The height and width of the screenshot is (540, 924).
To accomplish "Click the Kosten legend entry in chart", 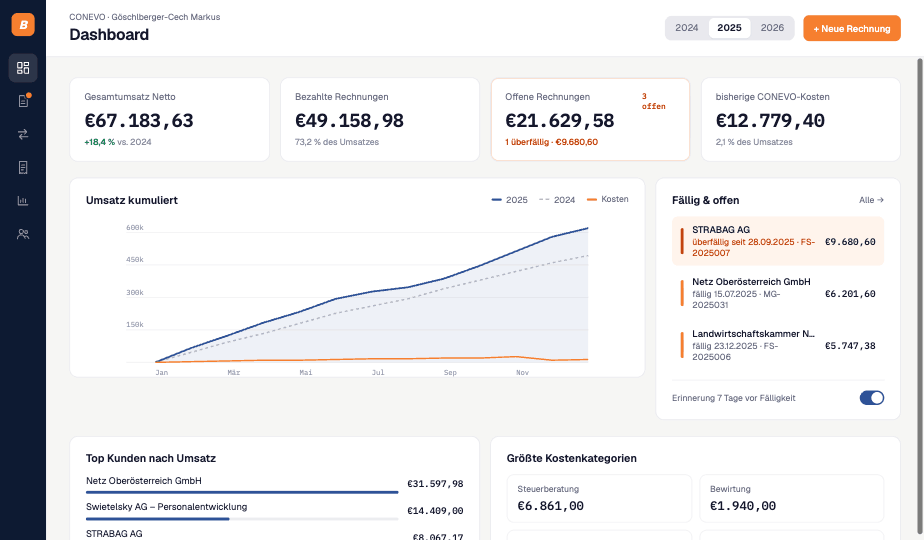I will (x=608, y=199).
